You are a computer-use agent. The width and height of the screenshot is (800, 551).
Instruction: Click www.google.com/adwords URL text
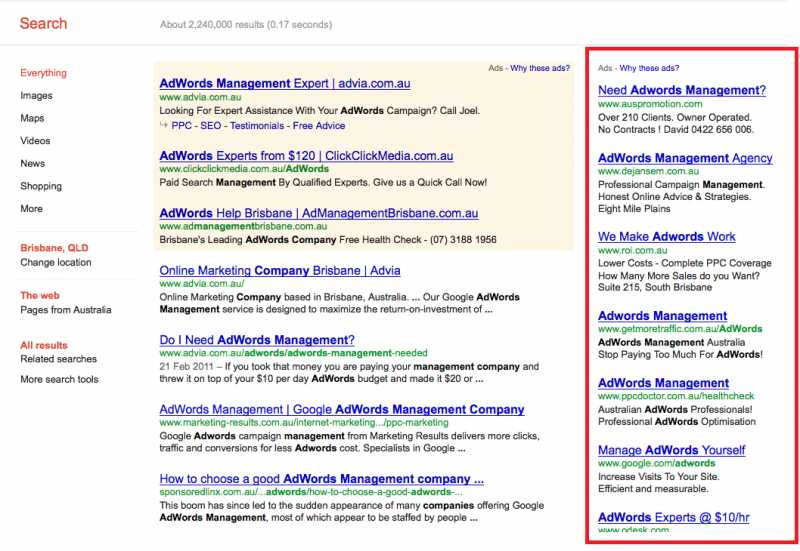[x=657, y=463]
